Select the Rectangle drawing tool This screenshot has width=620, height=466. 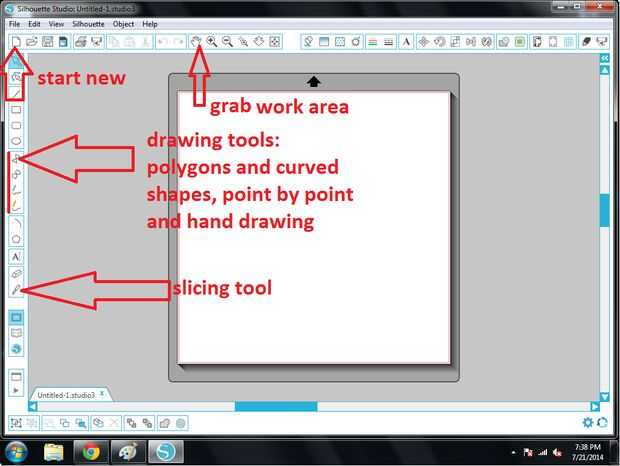pos(16,109)
